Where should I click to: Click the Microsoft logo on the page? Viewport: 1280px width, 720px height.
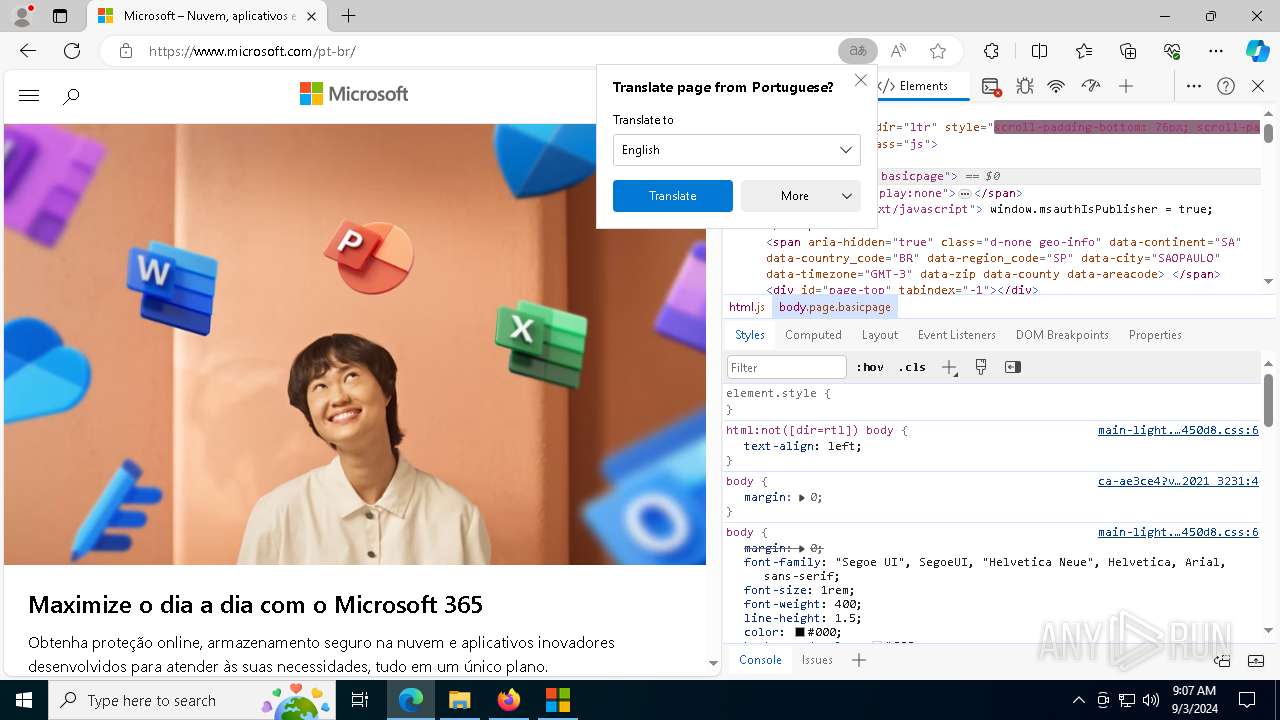point(354,94)
